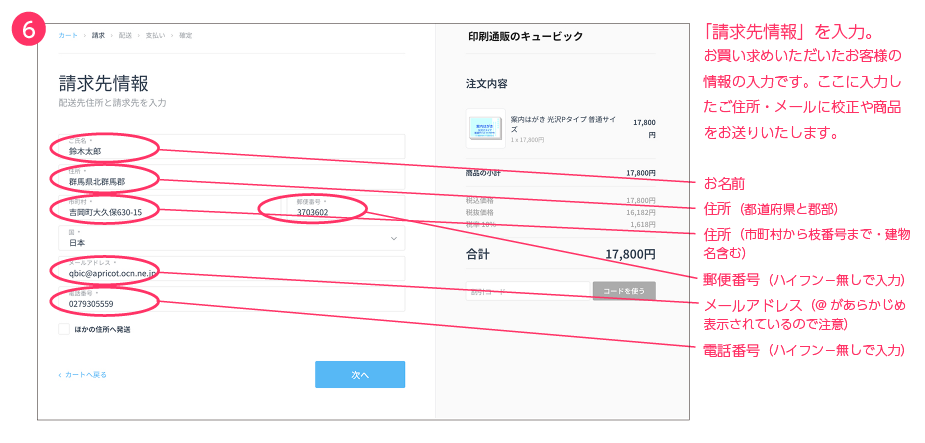Select the 請求 breadcrumb step
The image size is (925, 443).
(98, 35)
